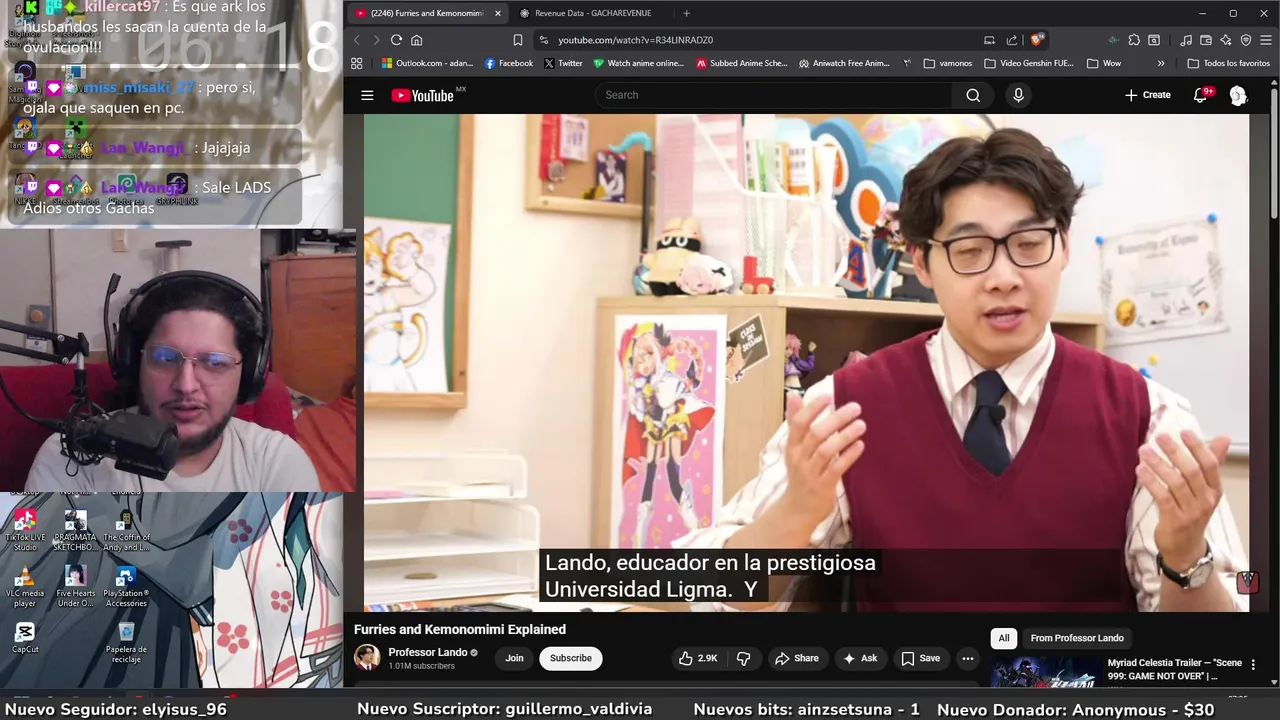Open YouTube notifications bell
The height and width of the screenshot is (720, 1280).
pyautogui.click(x=1201, y=95)
